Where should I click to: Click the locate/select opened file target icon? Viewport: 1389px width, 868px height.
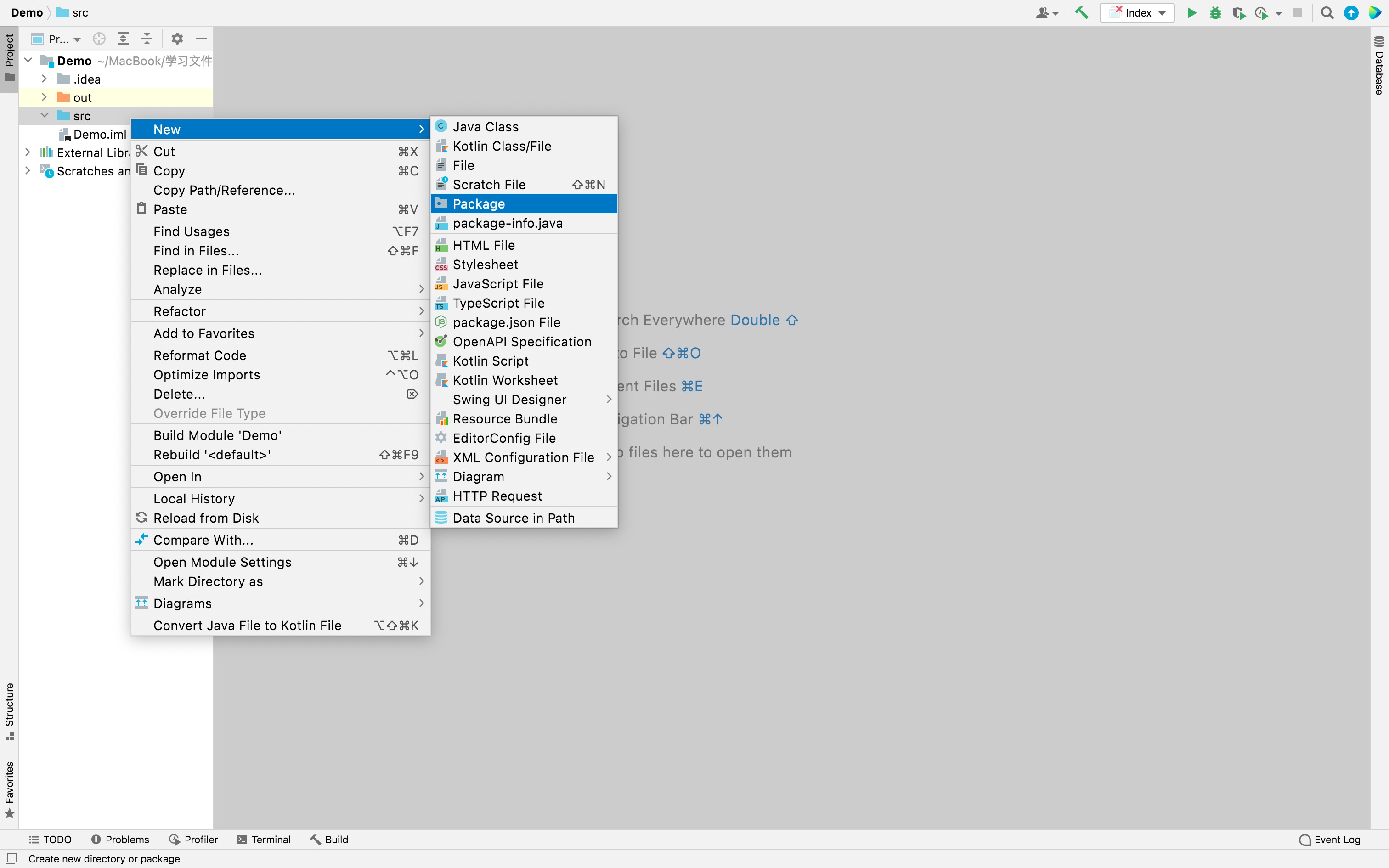click(x=99, y=39)
